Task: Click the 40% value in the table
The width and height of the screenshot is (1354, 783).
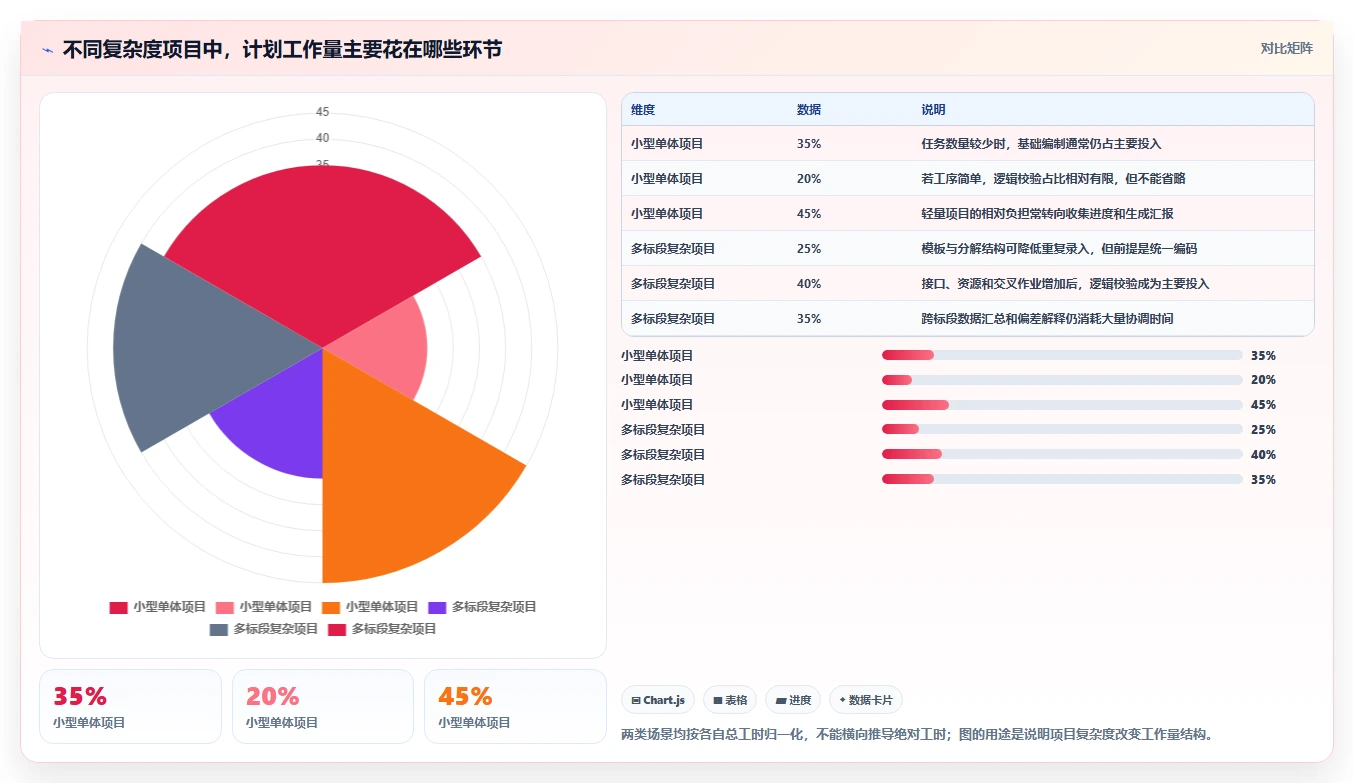Action: tap(809, 284)
